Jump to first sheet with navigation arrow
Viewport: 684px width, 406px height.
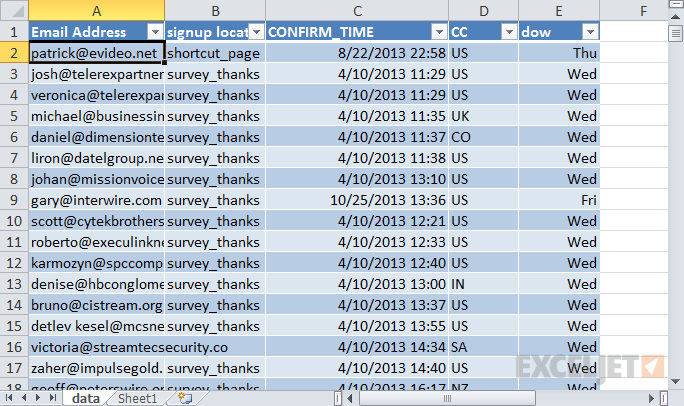9,398
